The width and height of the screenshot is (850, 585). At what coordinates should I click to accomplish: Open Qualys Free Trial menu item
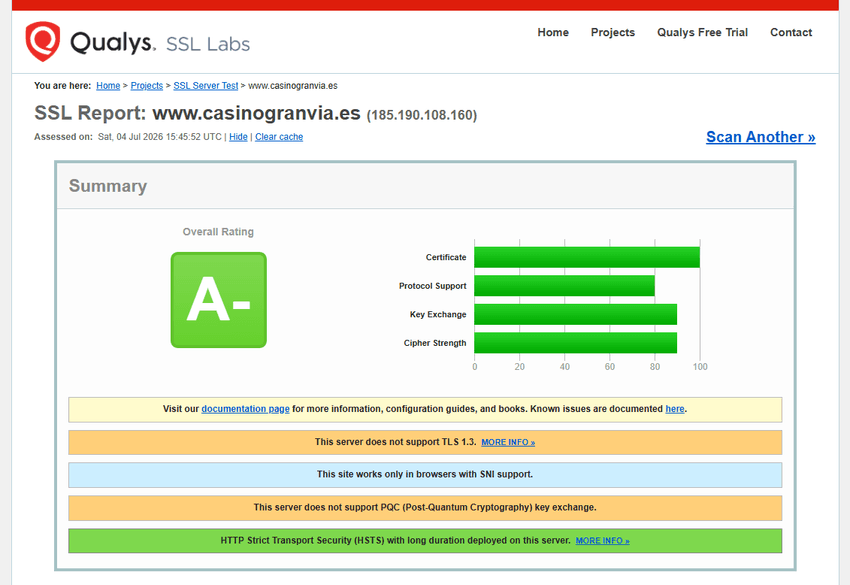pos(702,33)
